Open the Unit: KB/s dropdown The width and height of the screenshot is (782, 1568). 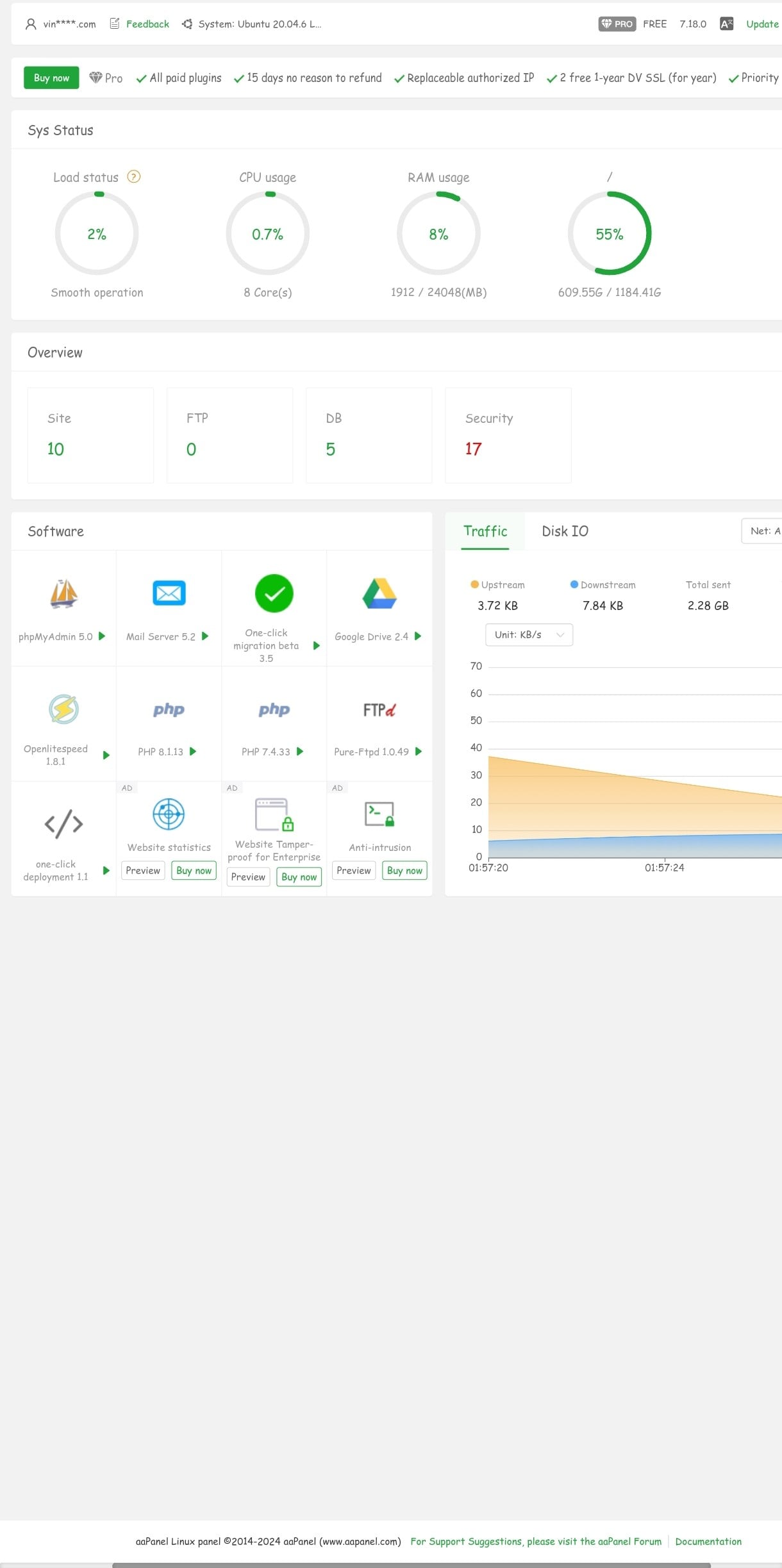529,635
